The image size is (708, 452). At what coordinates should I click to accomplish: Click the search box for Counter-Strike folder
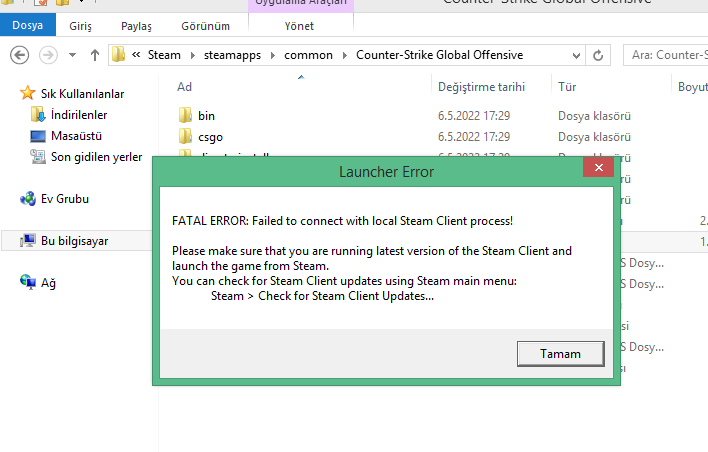(x=666, y=55)
